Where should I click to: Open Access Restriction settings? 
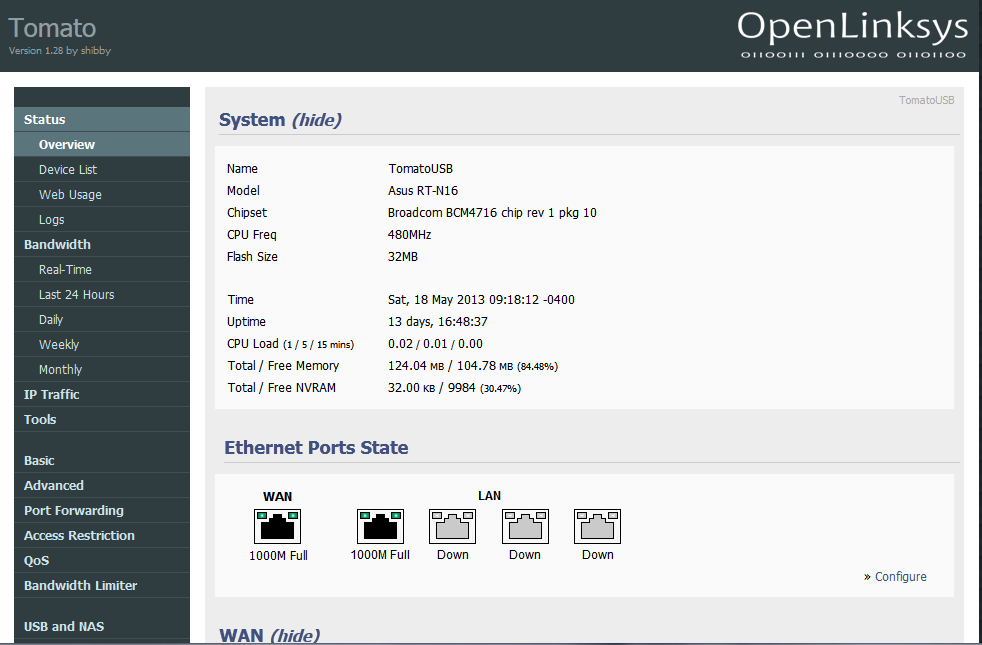point(102,536)
